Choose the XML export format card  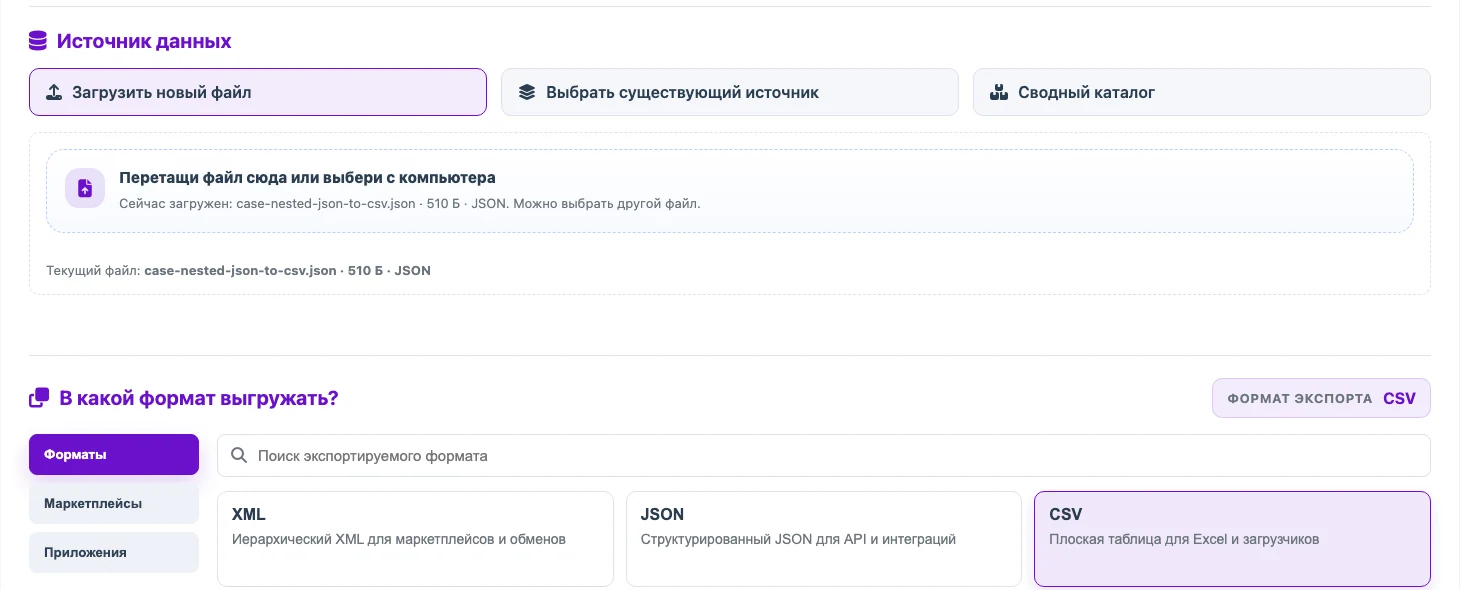[415, 538]
